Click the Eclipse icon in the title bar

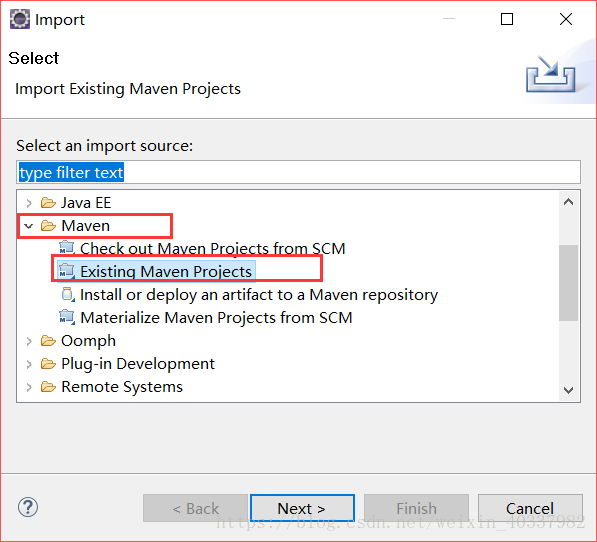19,19
